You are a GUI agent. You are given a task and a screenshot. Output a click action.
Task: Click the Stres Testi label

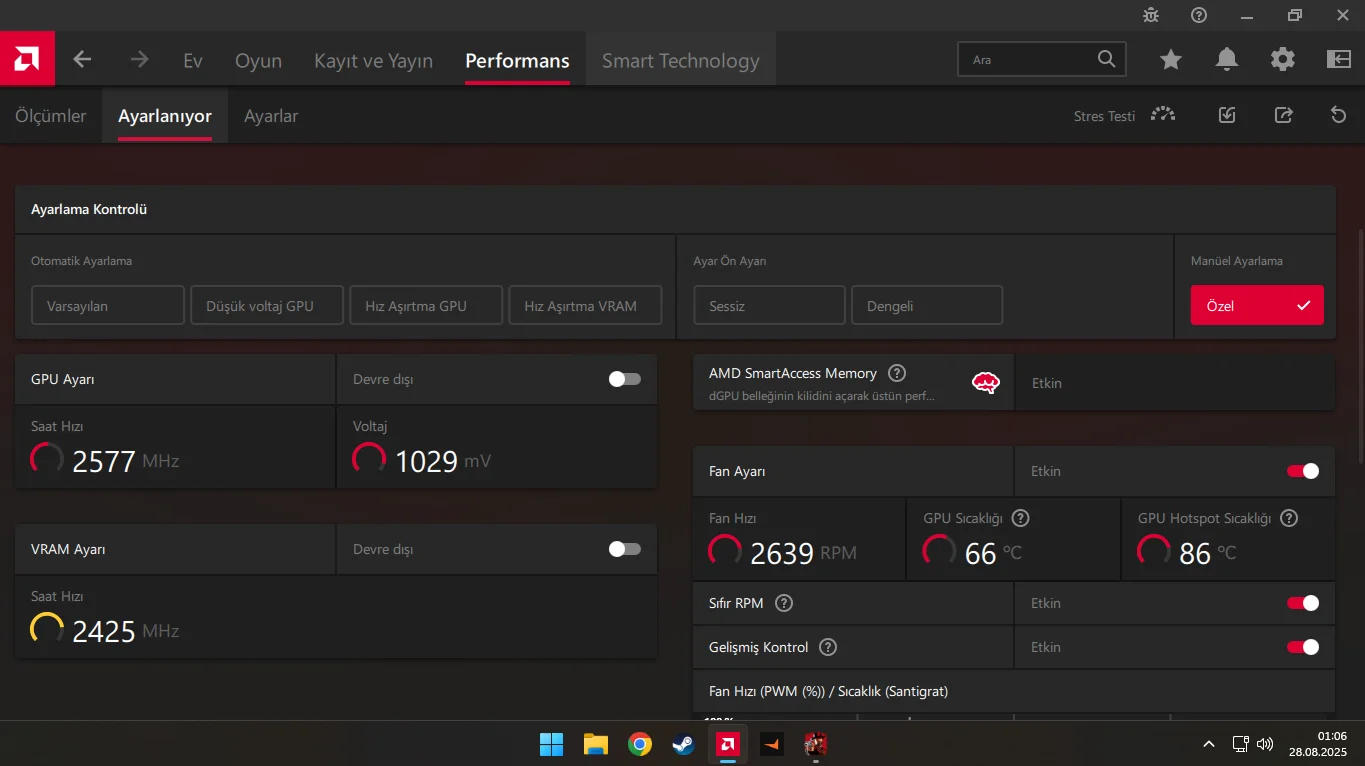(1104, 116)
